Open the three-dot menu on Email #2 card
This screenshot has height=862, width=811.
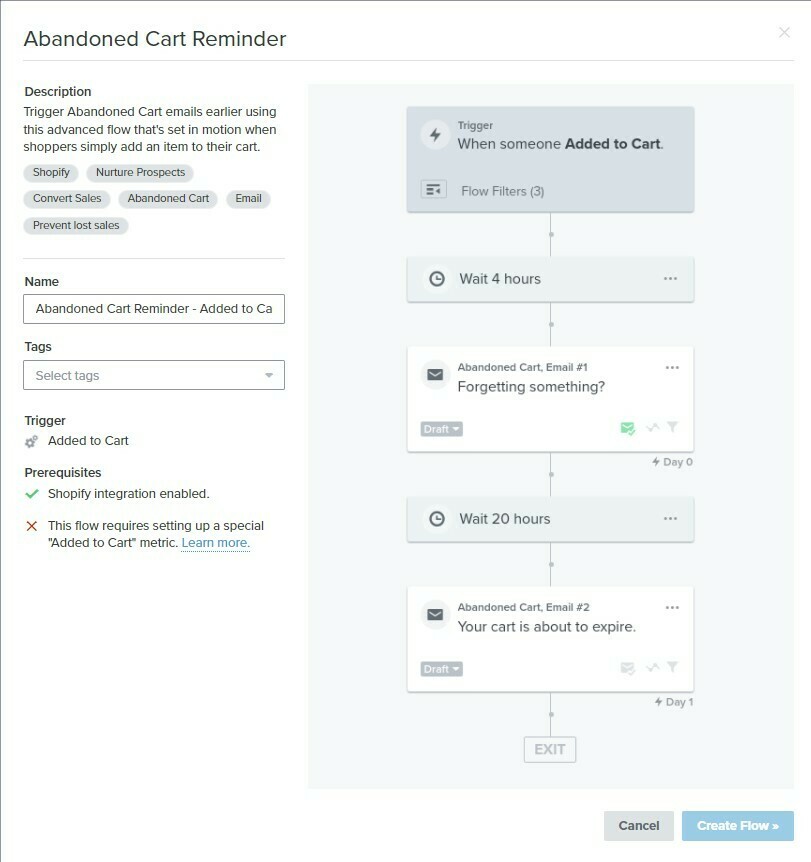[x=672, y=607]
